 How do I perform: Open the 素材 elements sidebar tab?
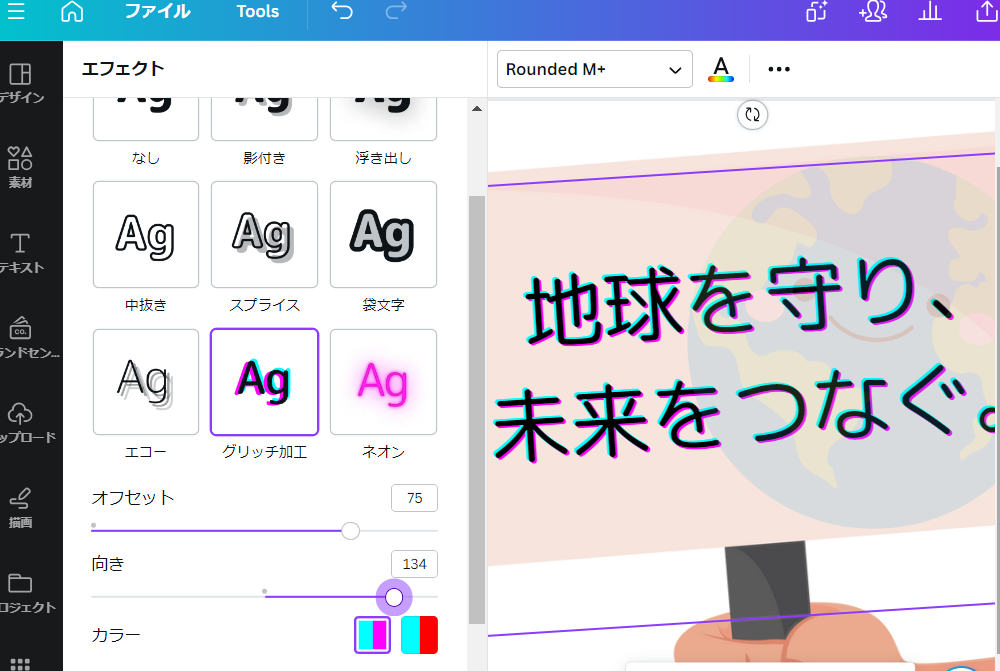tap(20, 168)
